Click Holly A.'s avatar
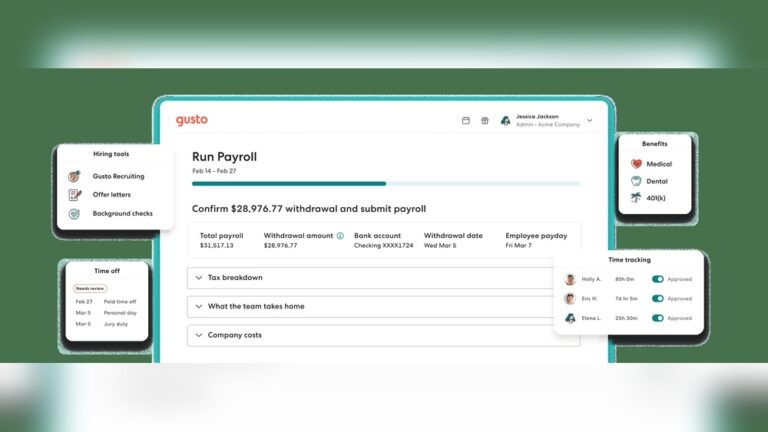The image size is (768, 432). 570,279
